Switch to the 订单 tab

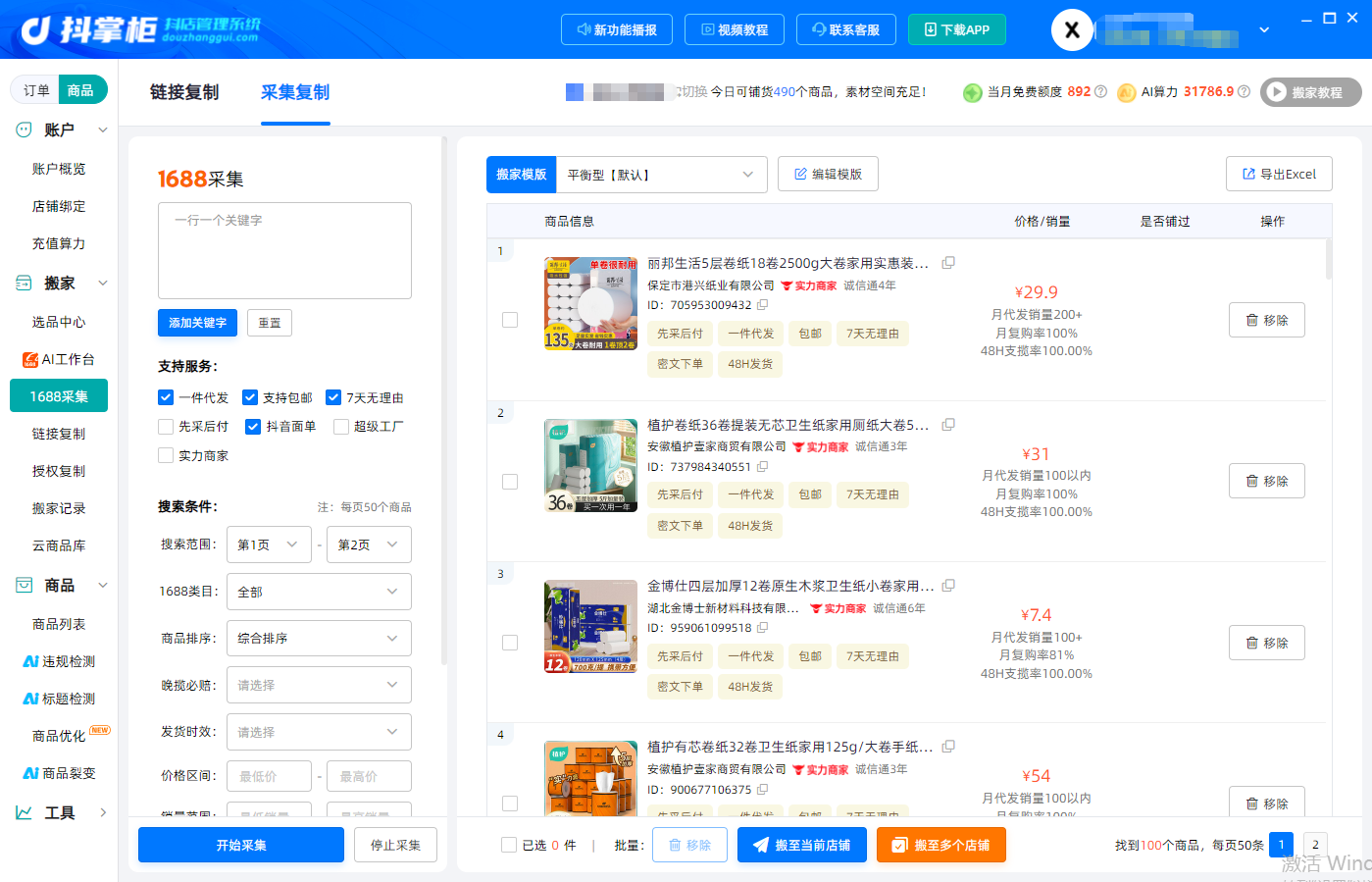pyautogui.click(x=36, y=90)
